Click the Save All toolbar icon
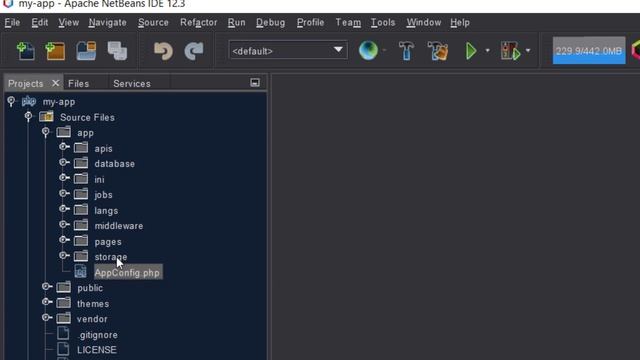This screenshot has width=640, height=360. tap(118, 51)
